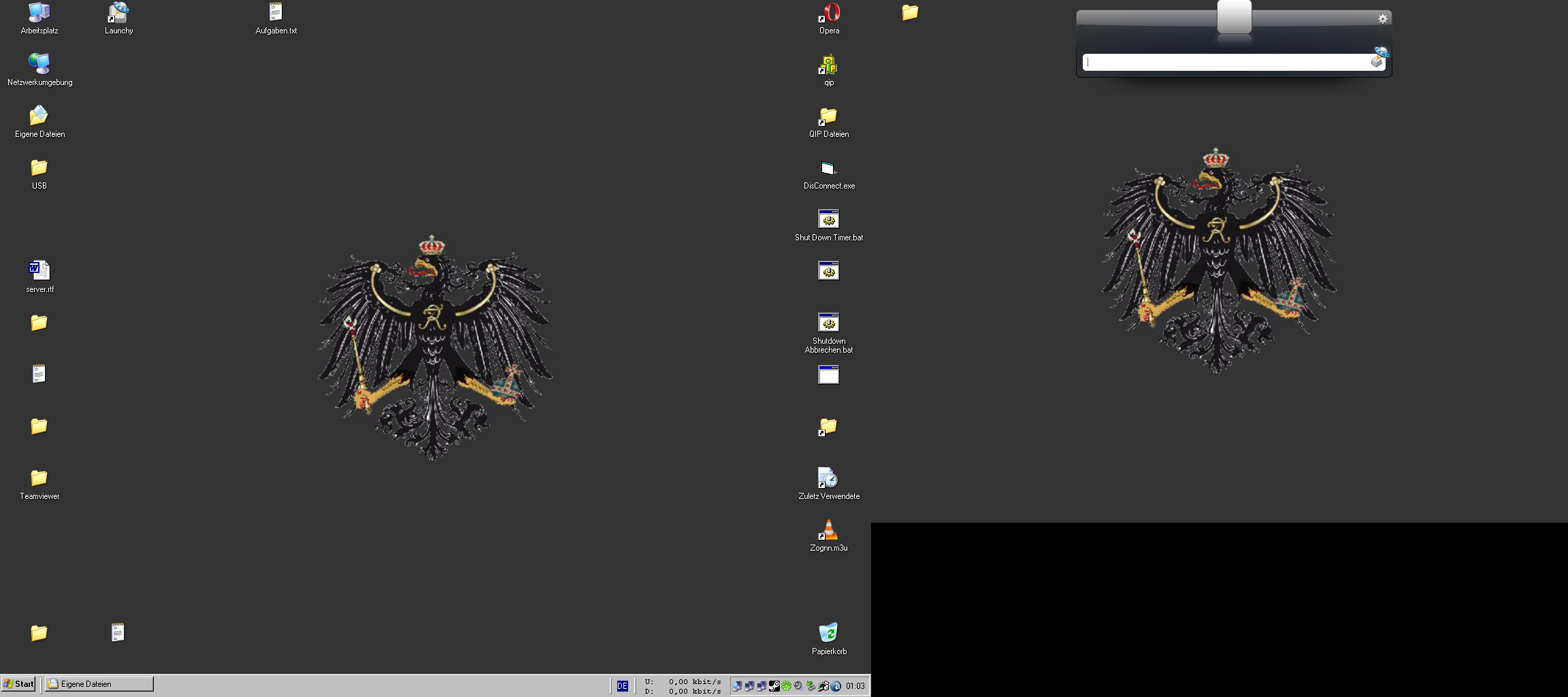Click the Steam icon in system tray
Viewport: 1568px width, 697px height.
pos(774,686)
